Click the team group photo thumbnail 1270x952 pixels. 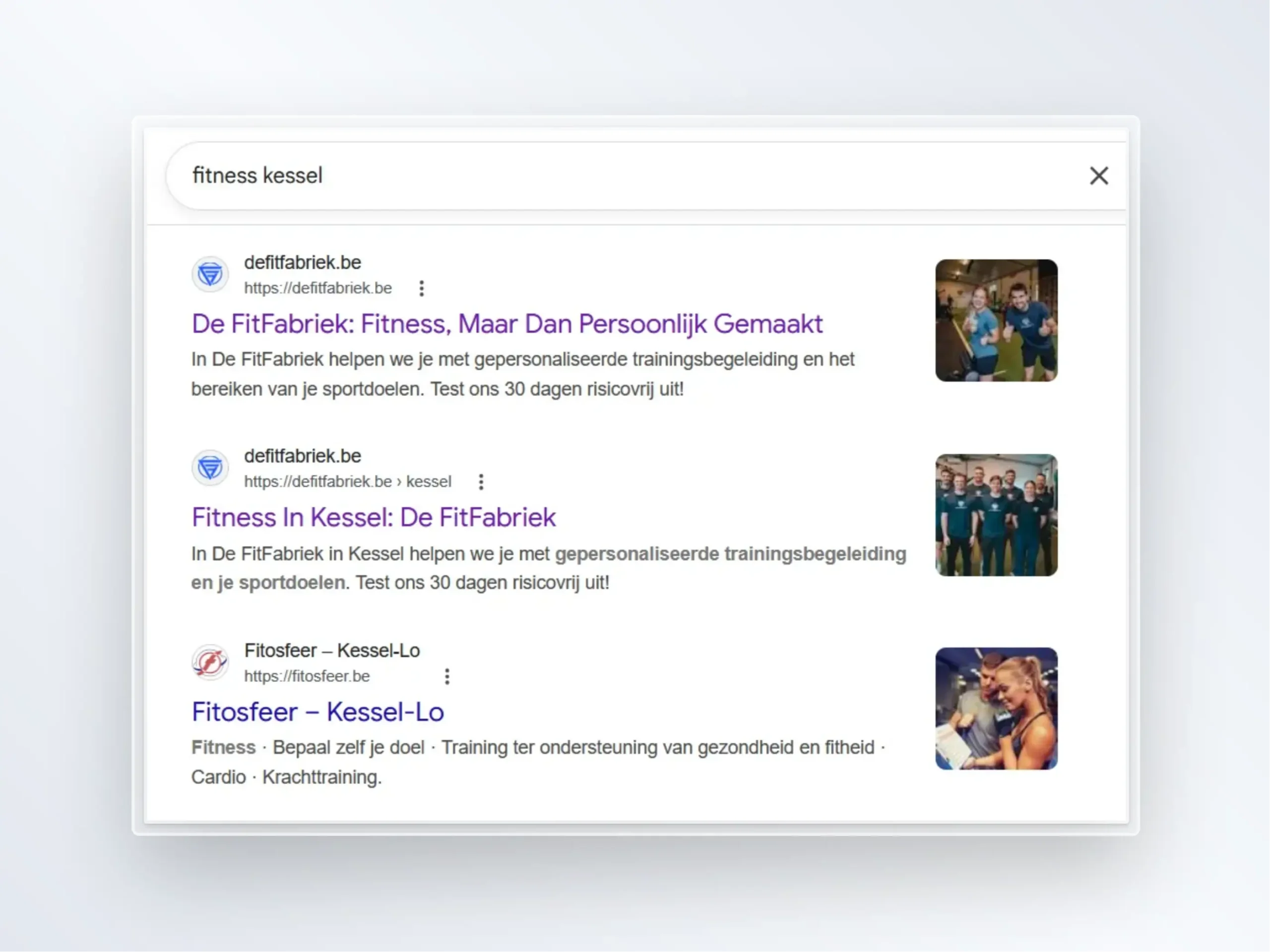[x=996, y=515]
